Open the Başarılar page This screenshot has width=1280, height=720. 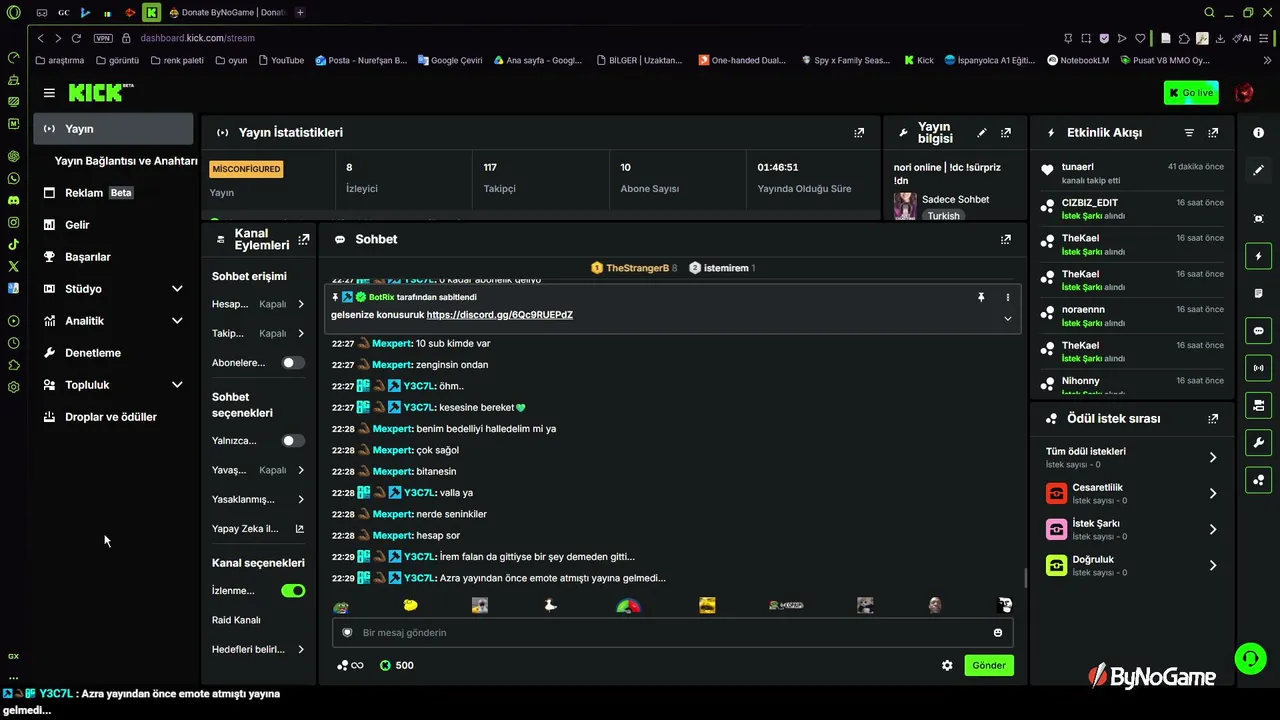pyautogui.click(x=113, y=257)
